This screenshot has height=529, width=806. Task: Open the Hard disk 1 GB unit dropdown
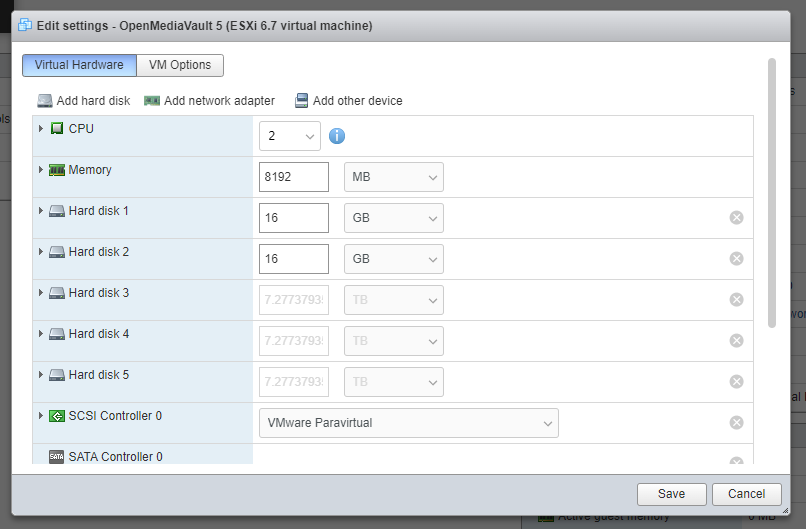pyautogui.click(x=394, y=218)
